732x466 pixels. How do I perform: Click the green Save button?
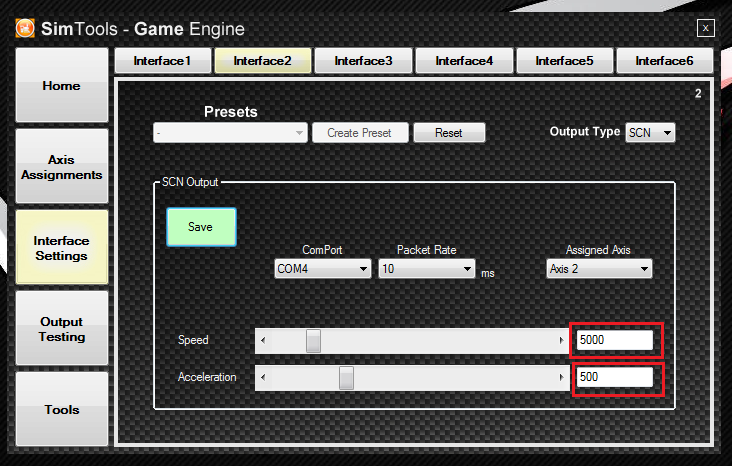tap(201, 227)
